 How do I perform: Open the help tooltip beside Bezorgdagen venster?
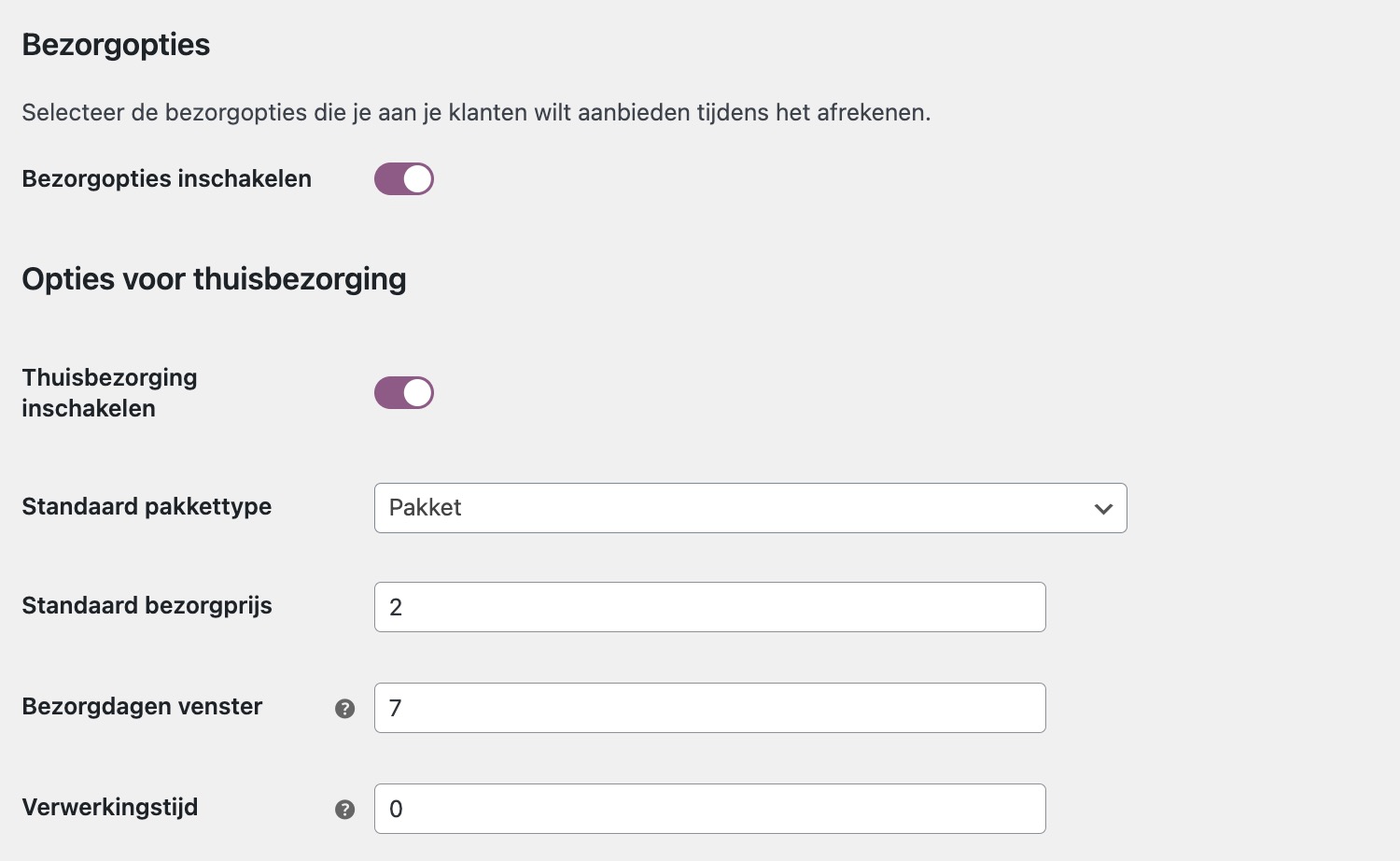(x=344, y=709)
